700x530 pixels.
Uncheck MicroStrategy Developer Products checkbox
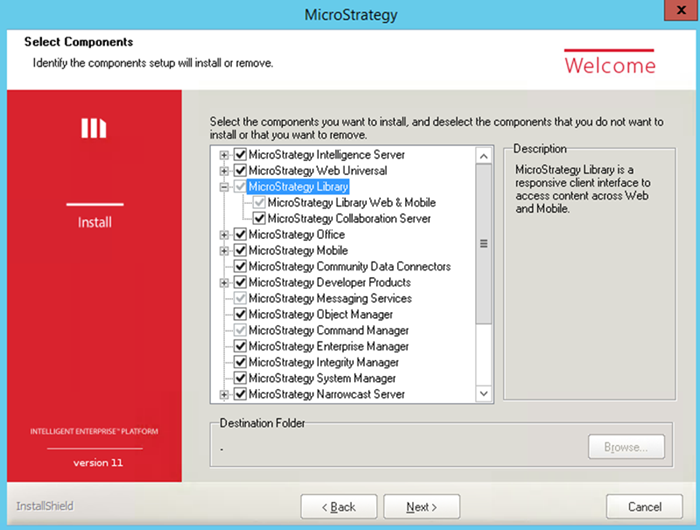(240, 283)
